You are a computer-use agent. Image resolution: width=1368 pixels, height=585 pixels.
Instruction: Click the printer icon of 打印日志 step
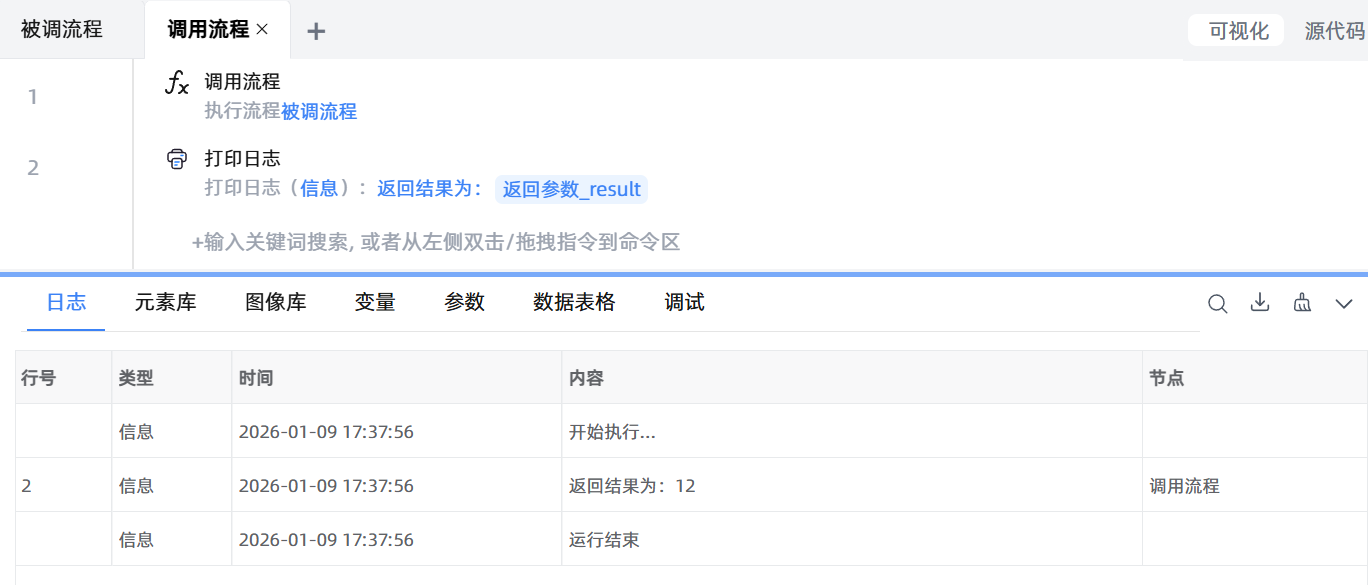(177, 159)
